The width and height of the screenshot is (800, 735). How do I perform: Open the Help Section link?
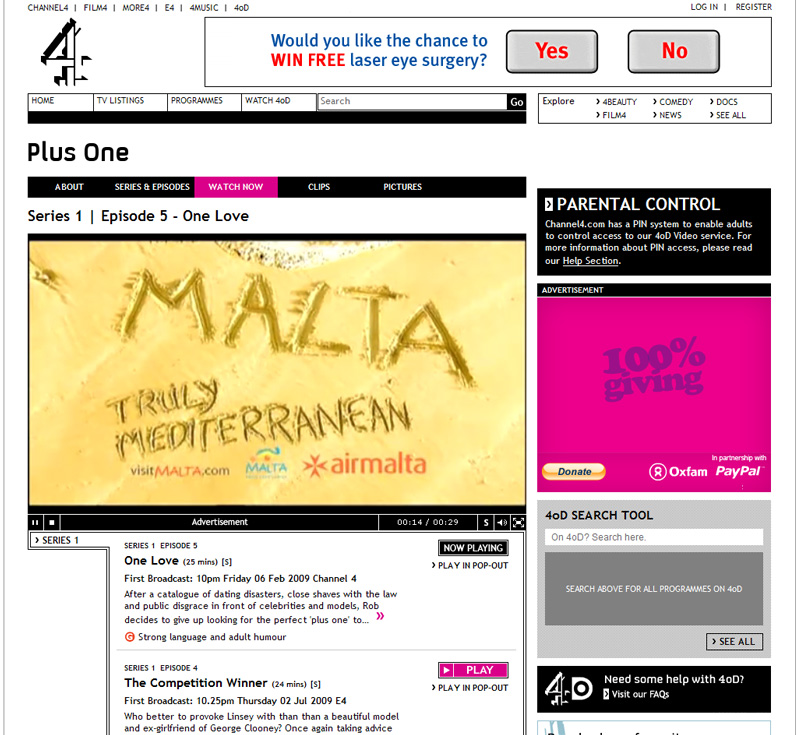[x=590, y=261]
